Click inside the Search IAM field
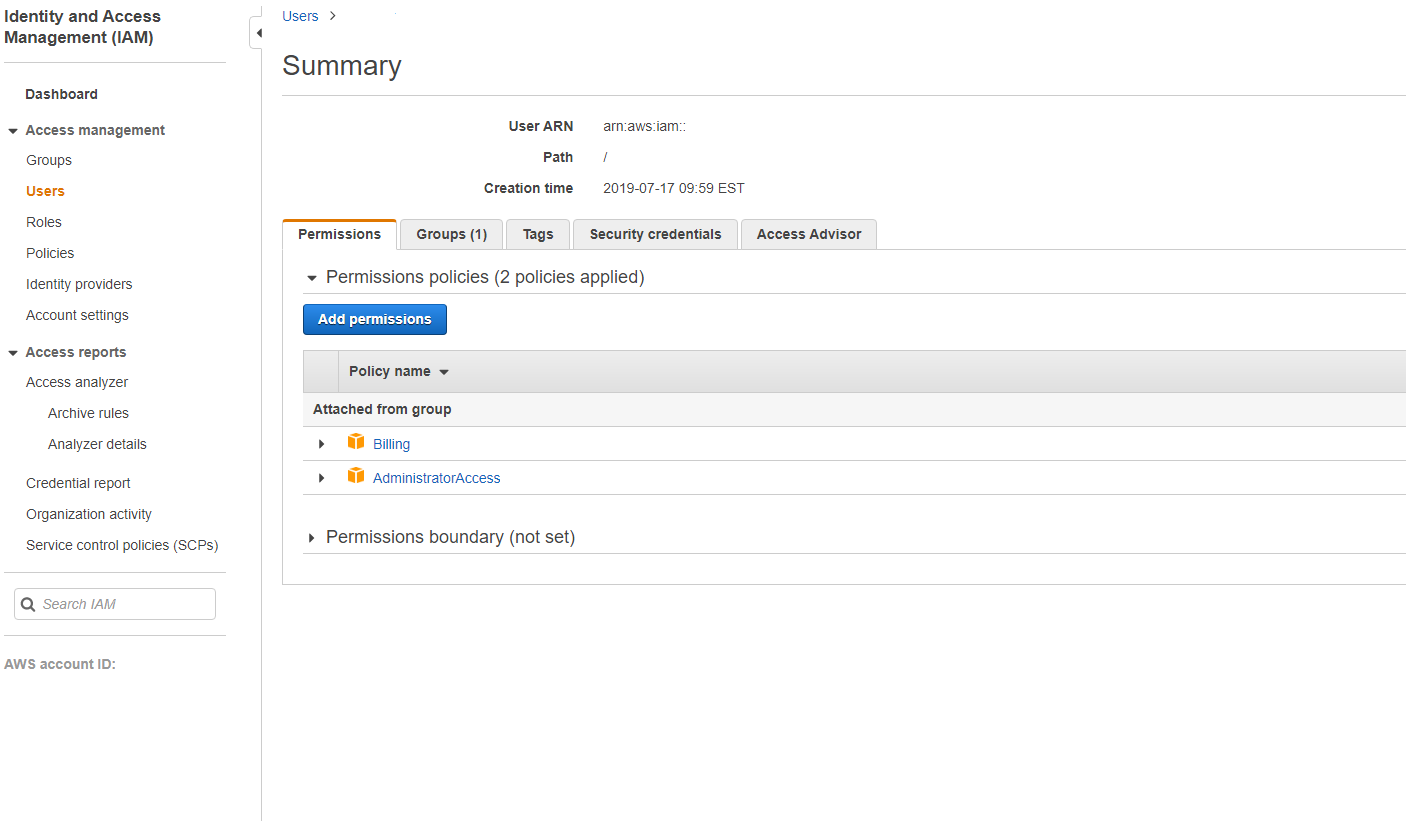1406x821 pixels. pyautogui.click(x=120, y=603)
